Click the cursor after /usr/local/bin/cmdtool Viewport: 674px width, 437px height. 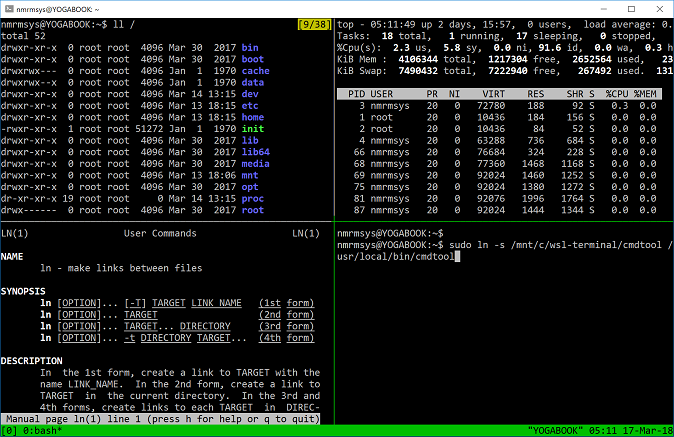click(x=457, y=257)
